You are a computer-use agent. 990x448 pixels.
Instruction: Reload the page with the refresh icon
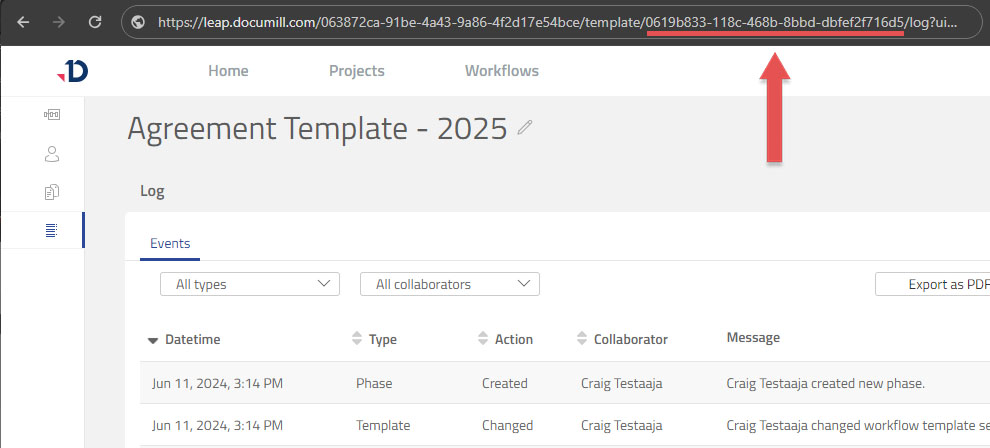(95, 21)
